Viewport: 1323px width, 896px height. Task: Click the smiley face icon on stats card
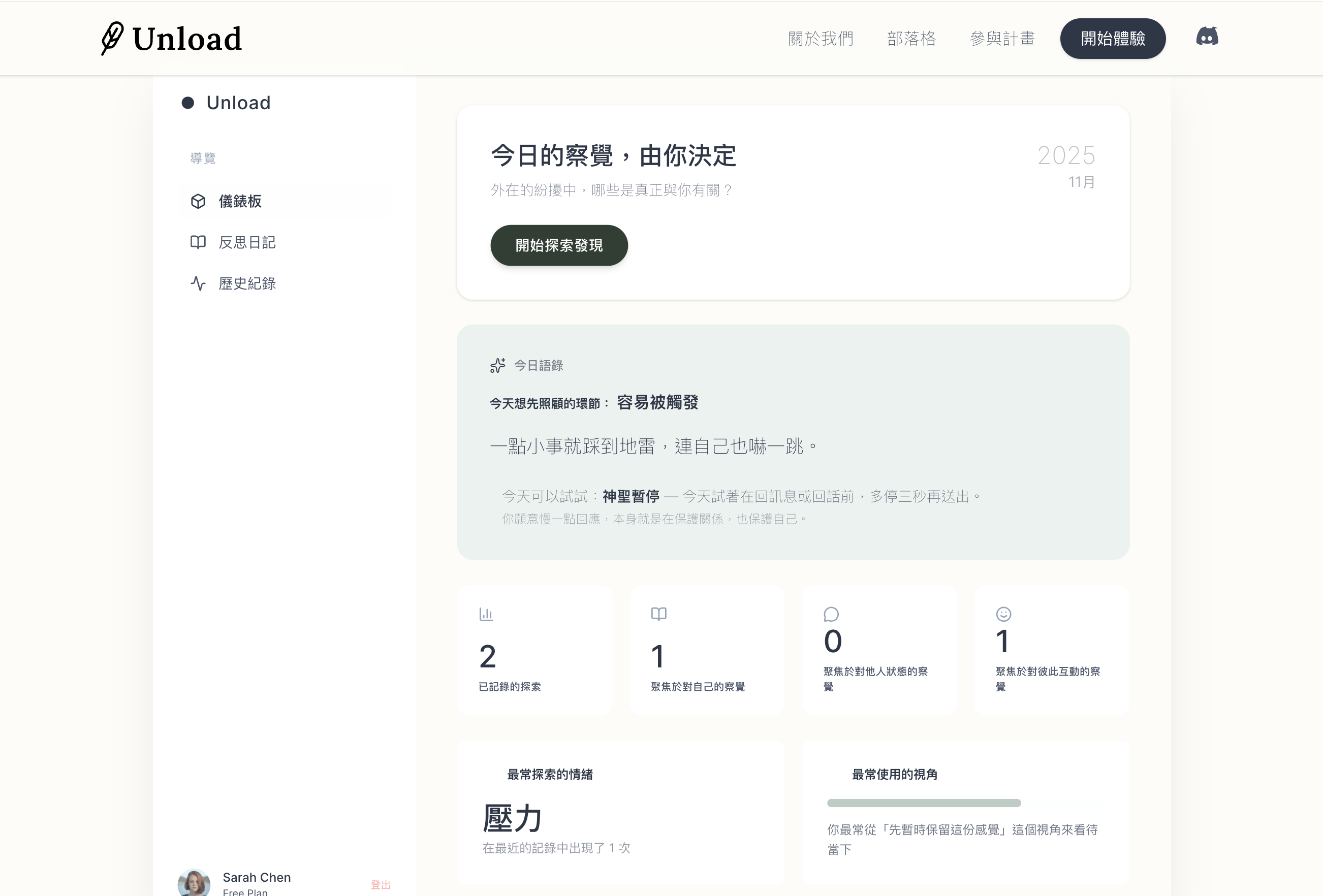click(1003, 614)
